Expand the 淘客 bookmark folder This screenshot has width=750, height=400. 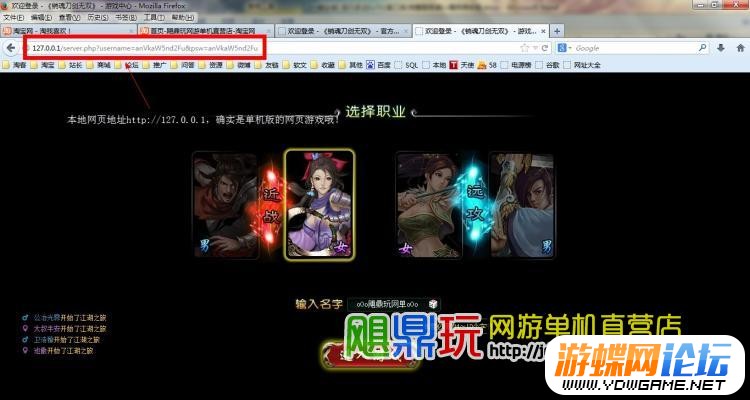(14, 65)
